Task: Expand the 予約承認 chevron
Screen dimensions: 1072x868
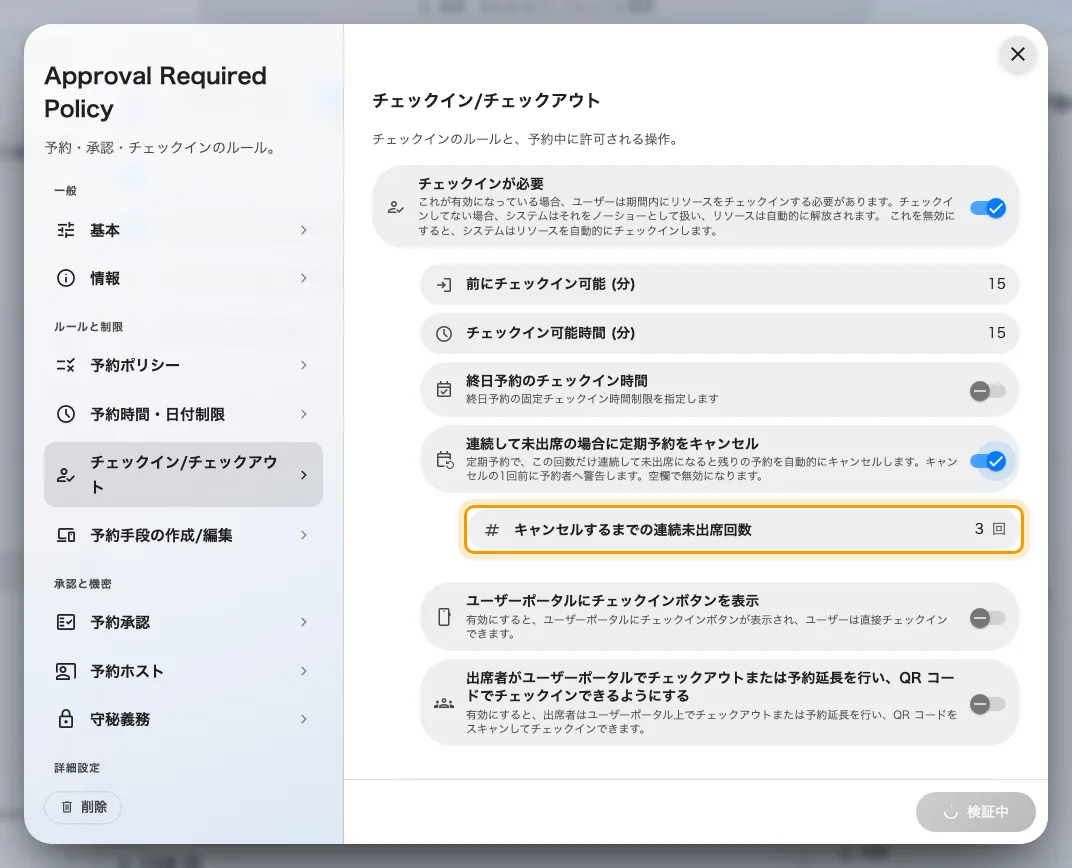Action: 304,622
